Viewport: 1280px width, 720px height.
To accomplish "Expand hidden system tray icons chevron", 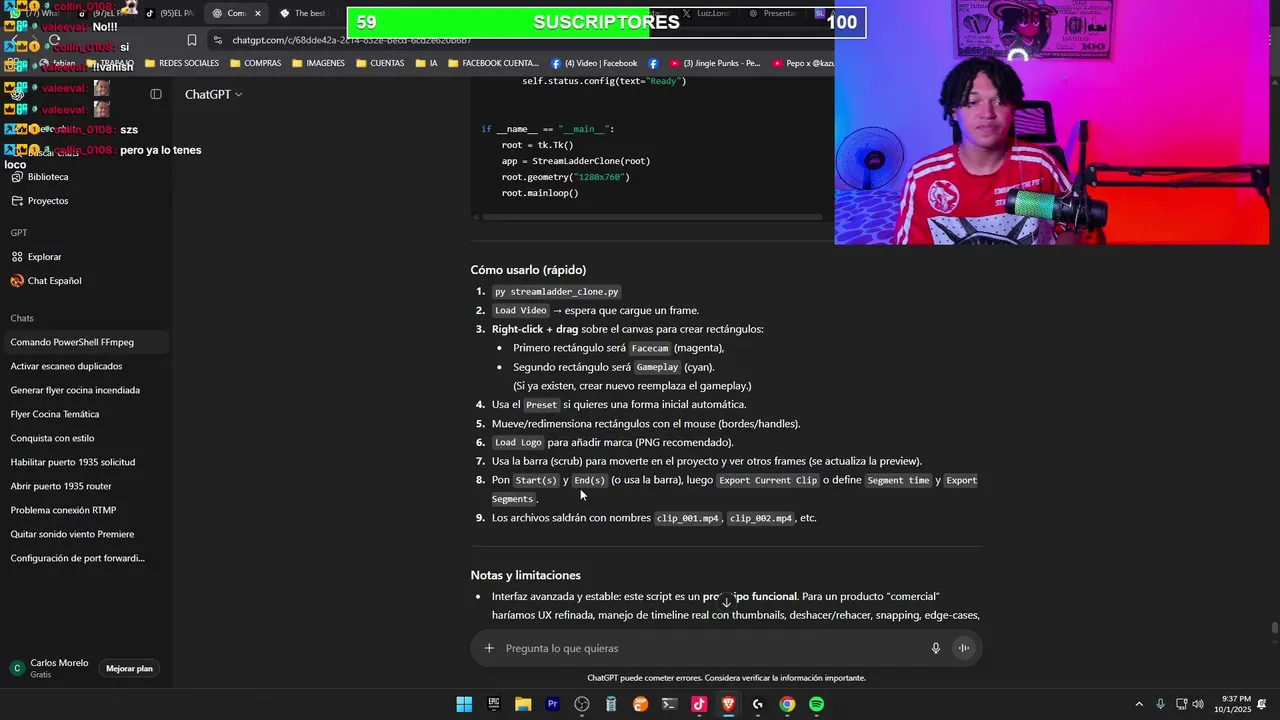I will pos(1138,704).
